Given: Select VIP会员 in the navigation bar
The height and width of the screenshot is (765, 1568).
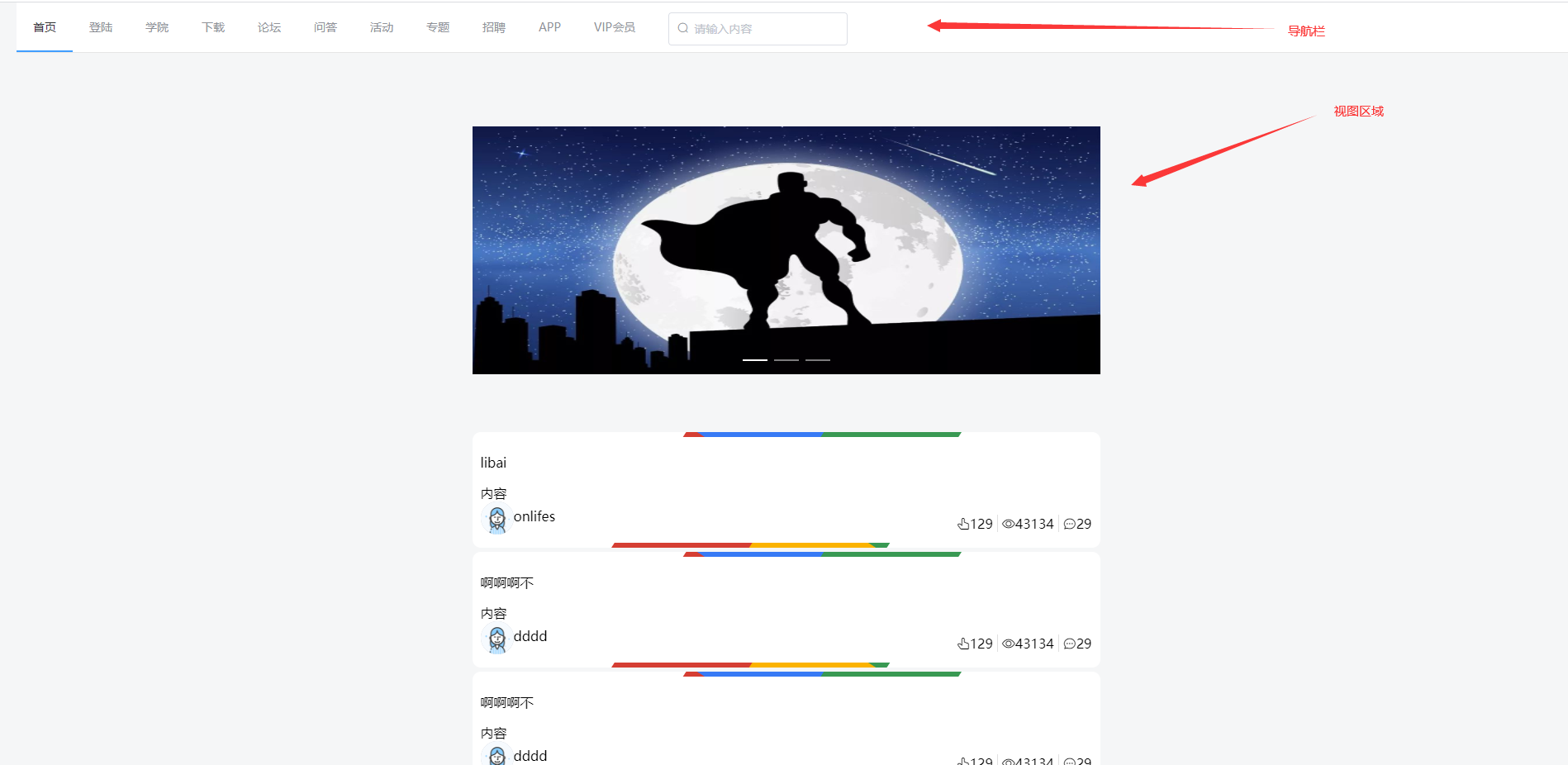Looking at the screenshot, I should point(615,27).
